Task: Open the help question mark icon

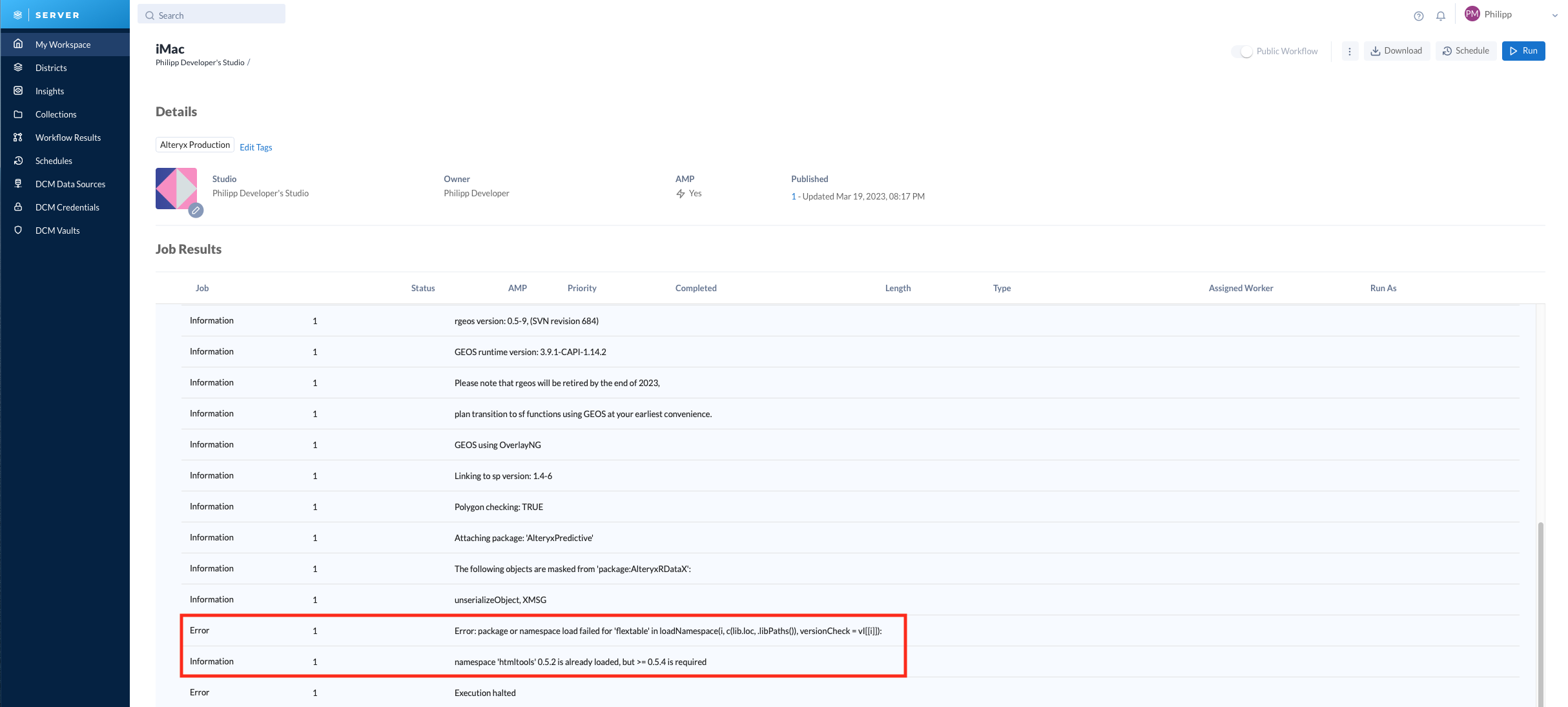Action: coord(1419,15)
